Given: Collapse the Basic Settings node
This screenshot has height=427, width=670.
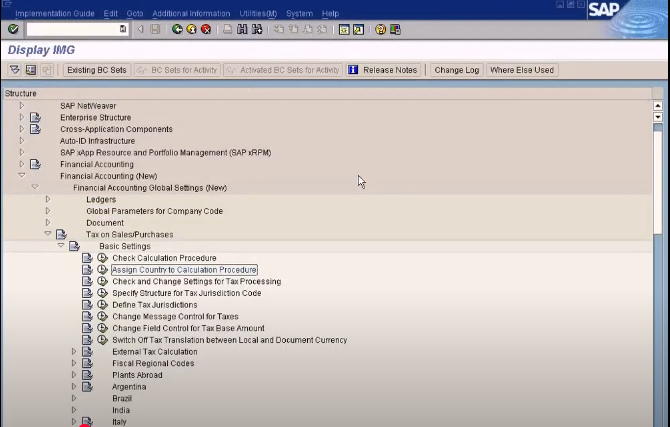Looking at the screenshot, I should tap(61, 245).
